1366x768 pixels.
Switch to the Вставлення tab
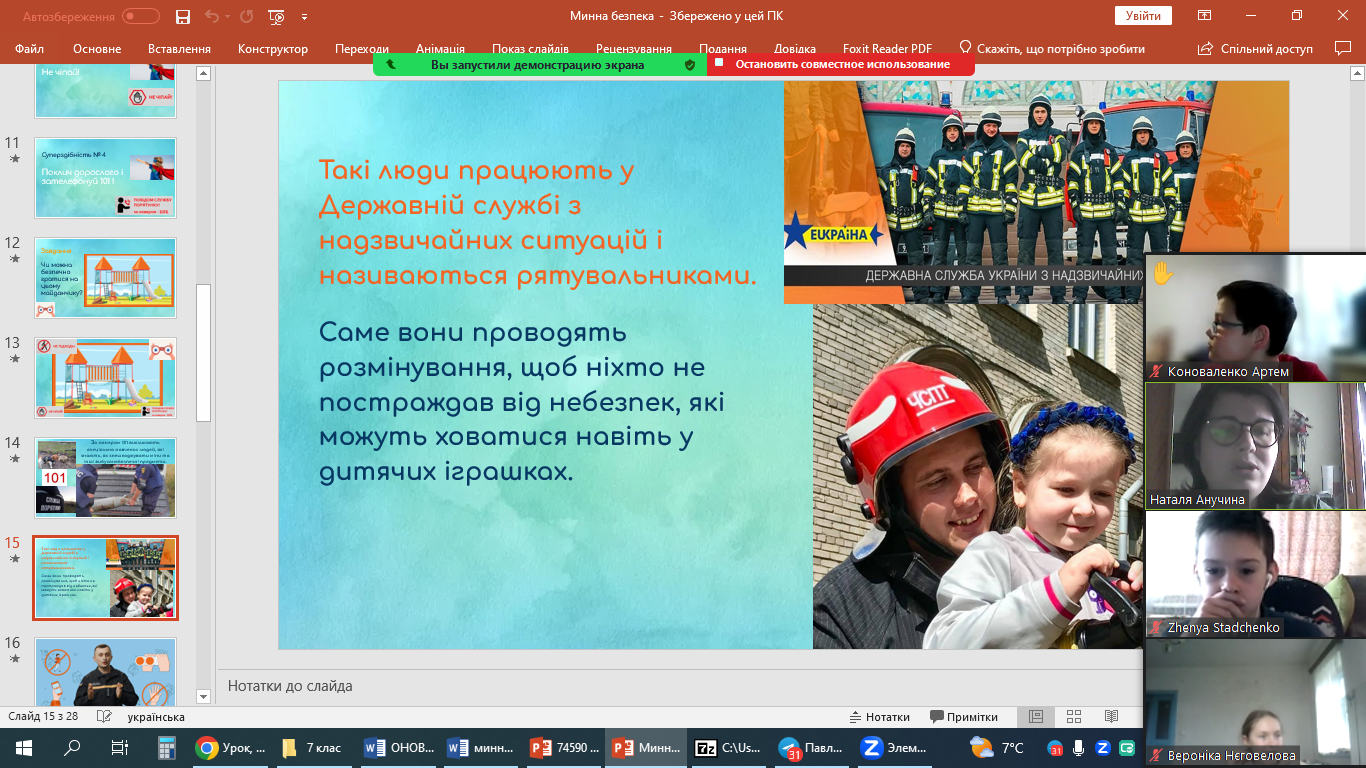pyautogui.click(x=179, y=48)
